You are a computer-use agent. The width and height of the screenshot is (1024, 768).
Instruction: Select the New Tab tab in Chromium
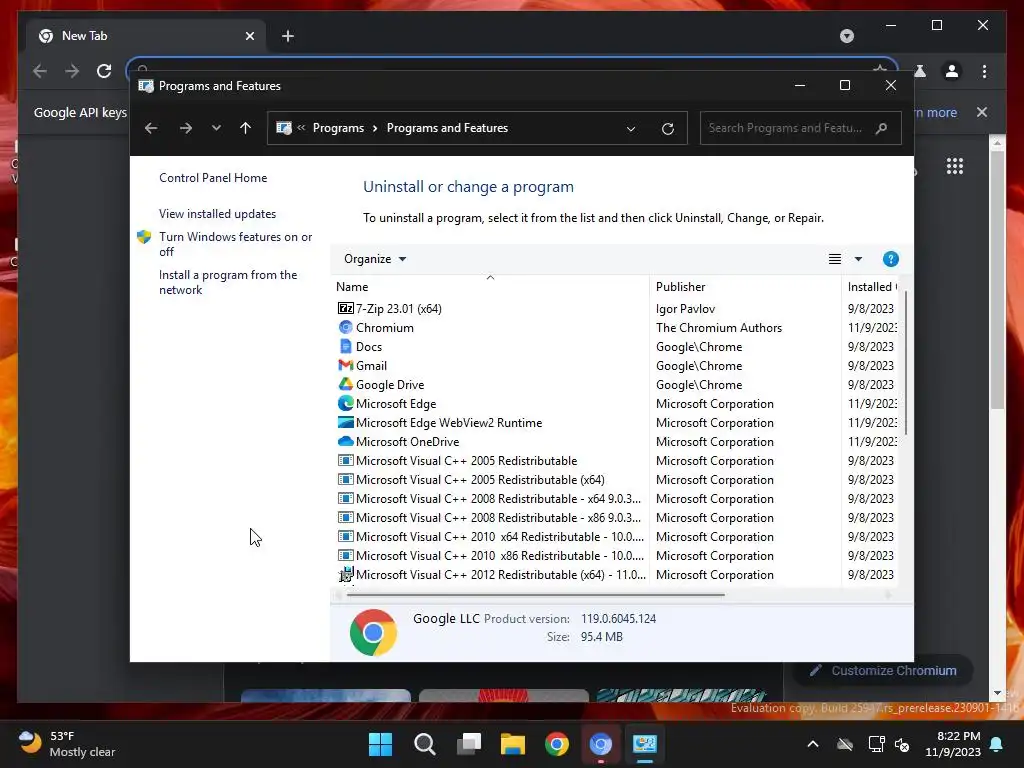(x=145, y=36)
